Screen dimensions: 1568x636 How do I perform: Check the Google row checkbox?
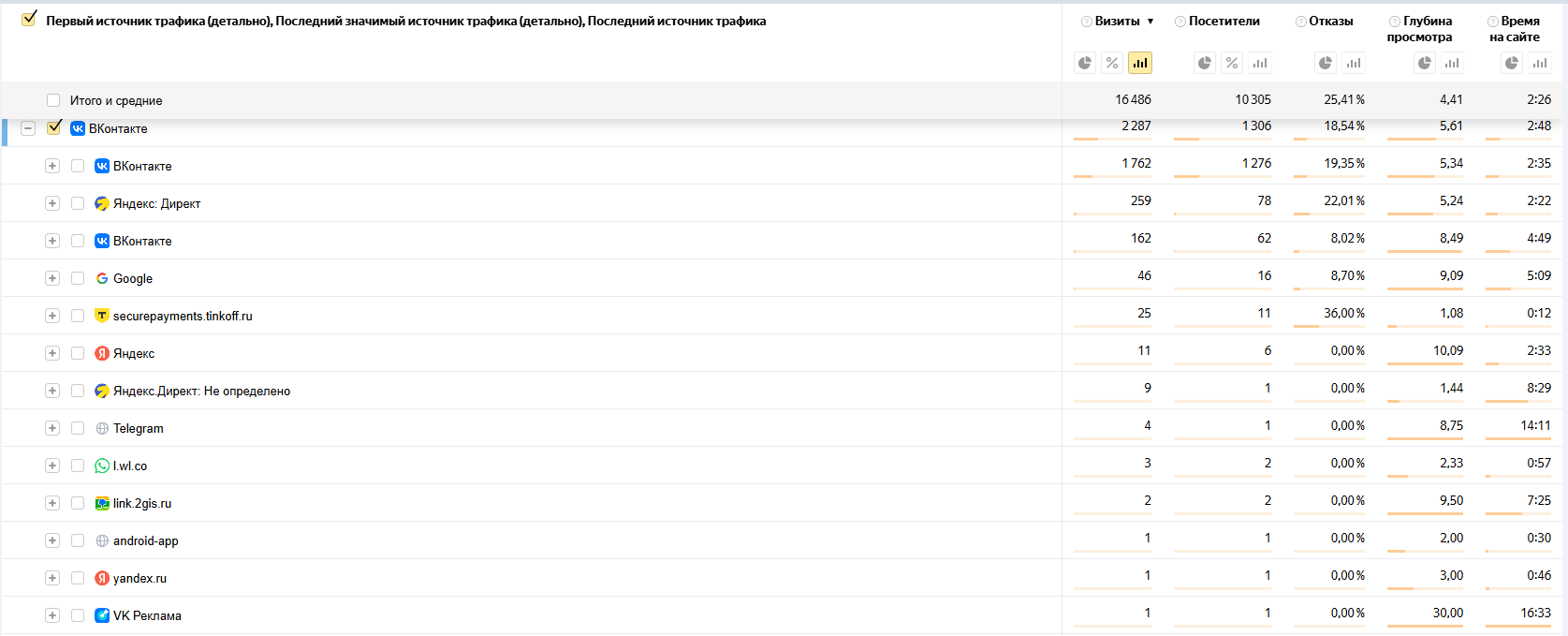(78, 278)
